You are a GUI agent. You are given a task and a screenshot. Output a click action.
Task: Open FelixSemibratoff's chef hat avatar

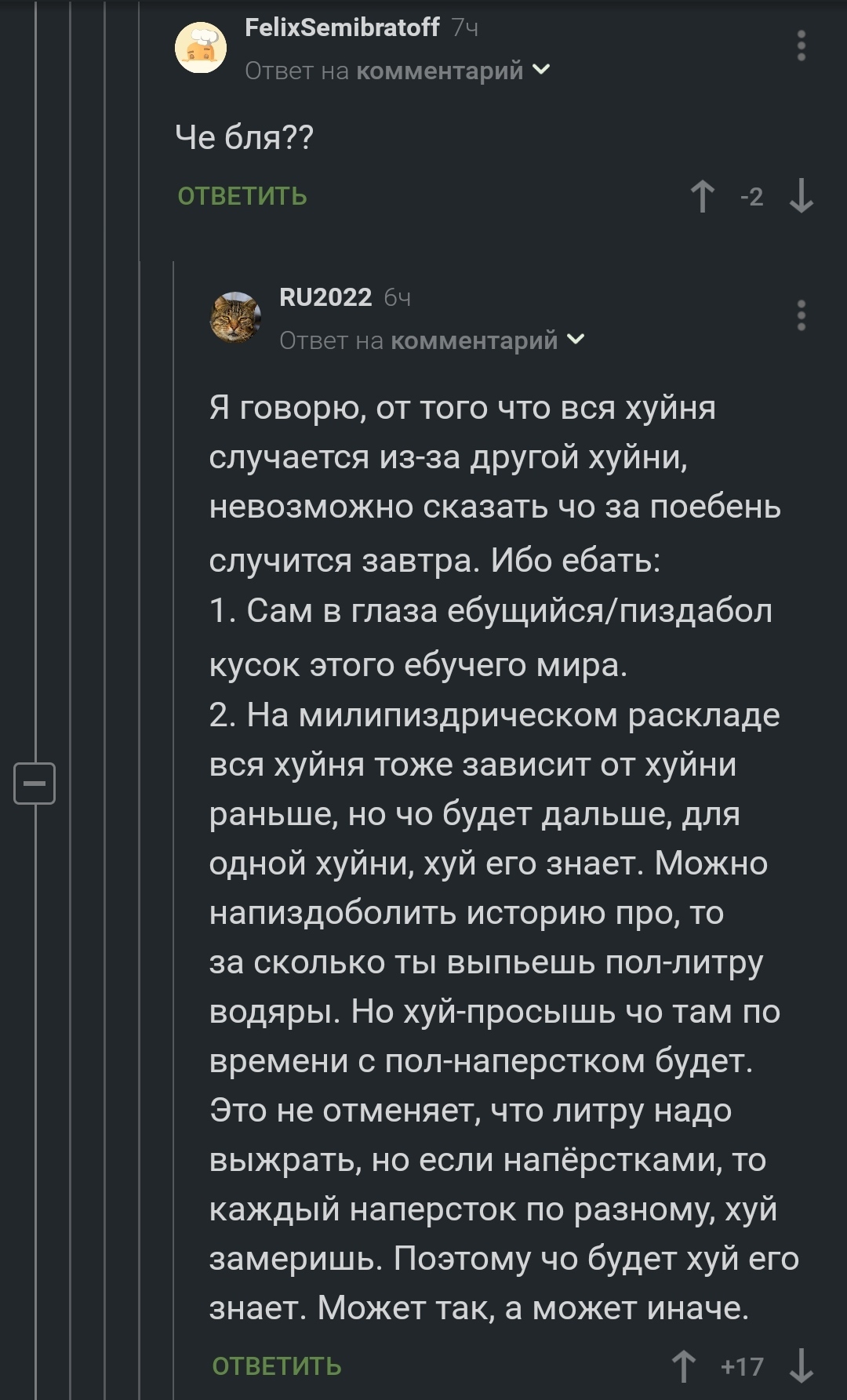pyautogui.click(x=201, y=48)
